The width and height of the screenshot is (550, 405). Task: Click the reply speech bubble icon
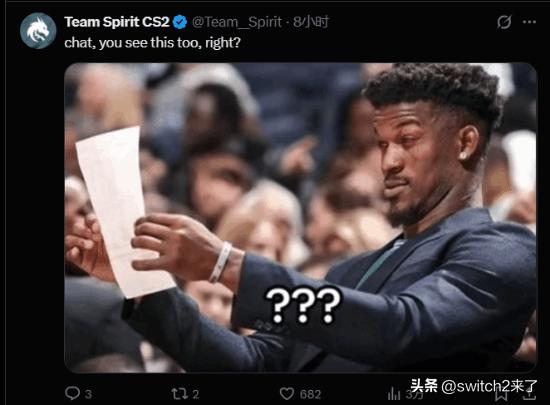click(x=72, y=393)
